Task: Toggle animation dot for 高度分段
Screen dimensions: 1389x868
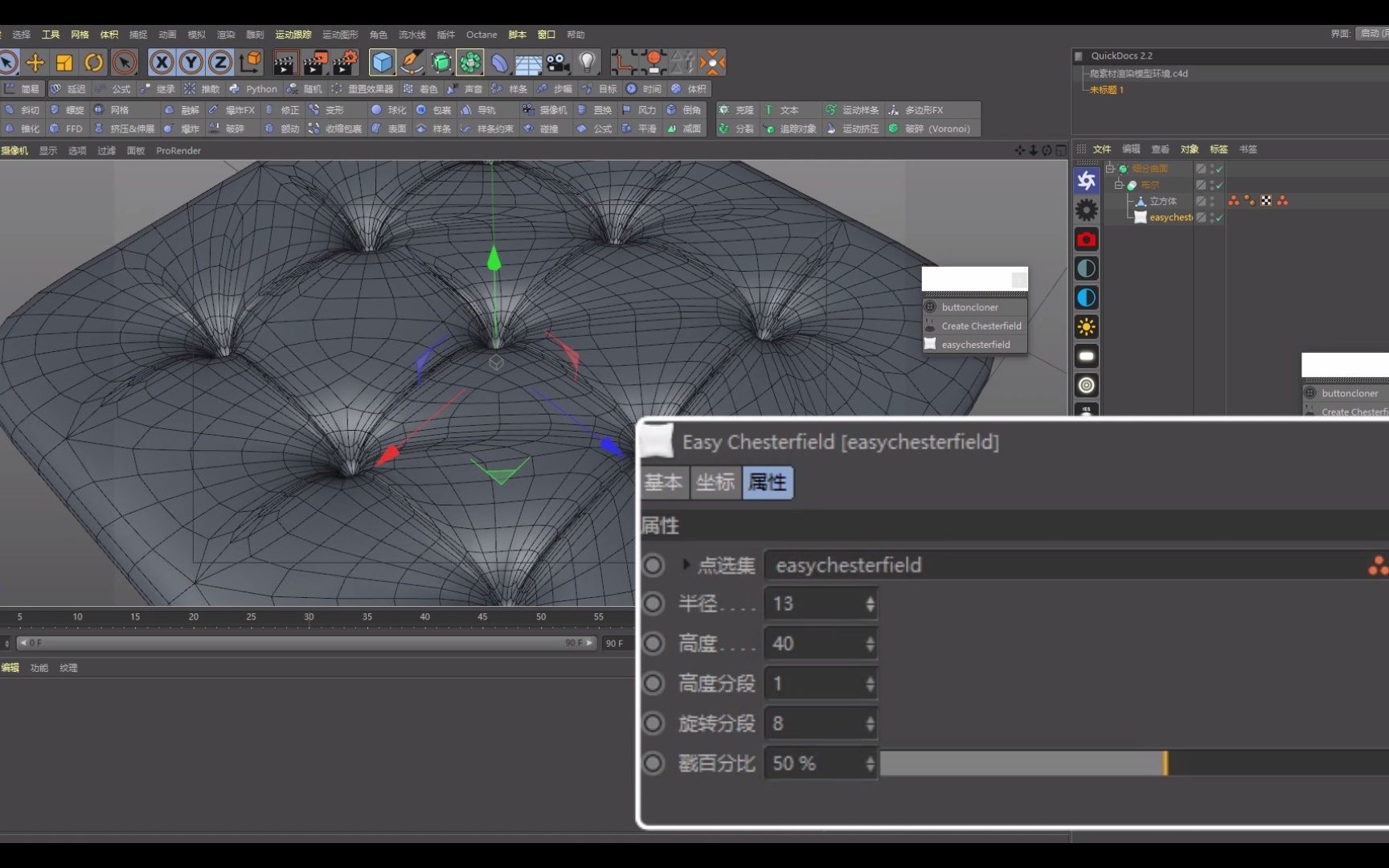Action: (654, 683)
